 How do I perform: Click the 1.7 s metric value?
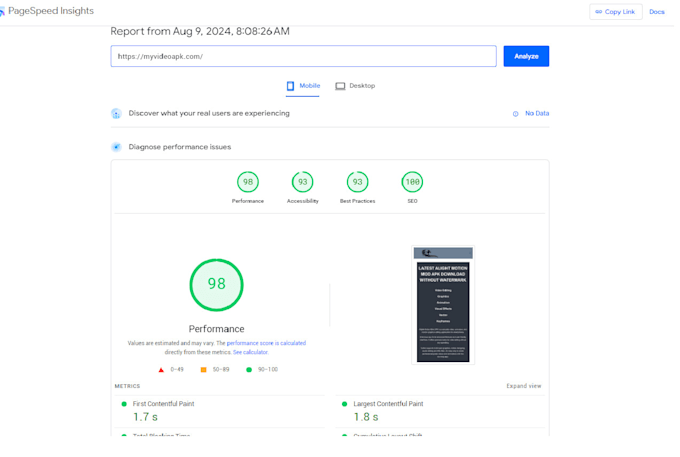(x=145, y=417)
